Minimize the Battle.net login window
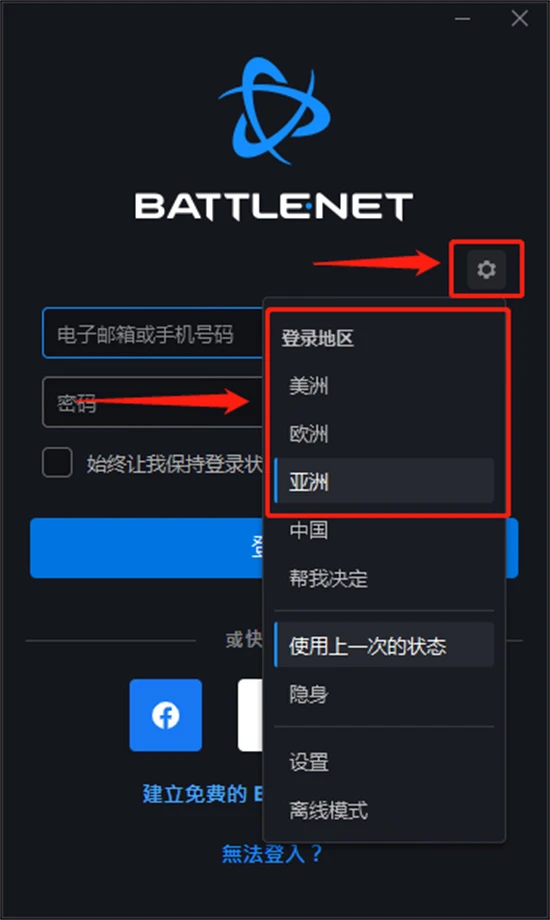 coord(463,19)
